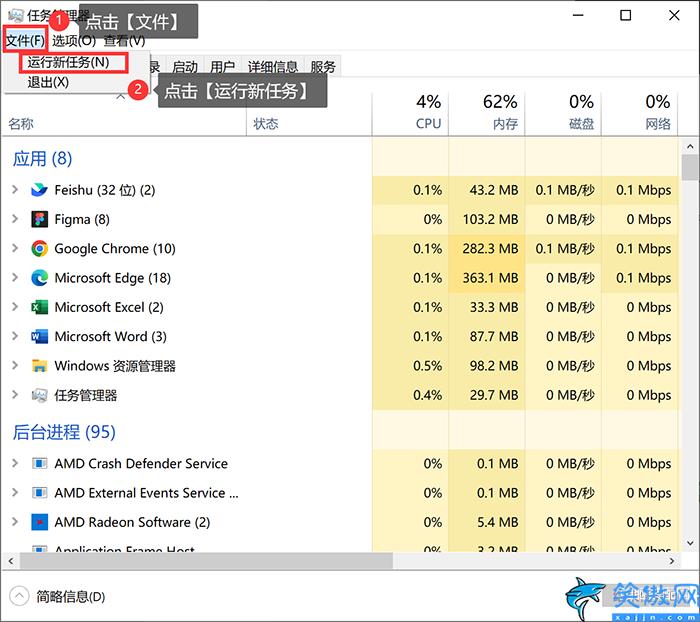700x622 pixels.
Task: Switch to the 启动 tab
Action: click(185, 67)
